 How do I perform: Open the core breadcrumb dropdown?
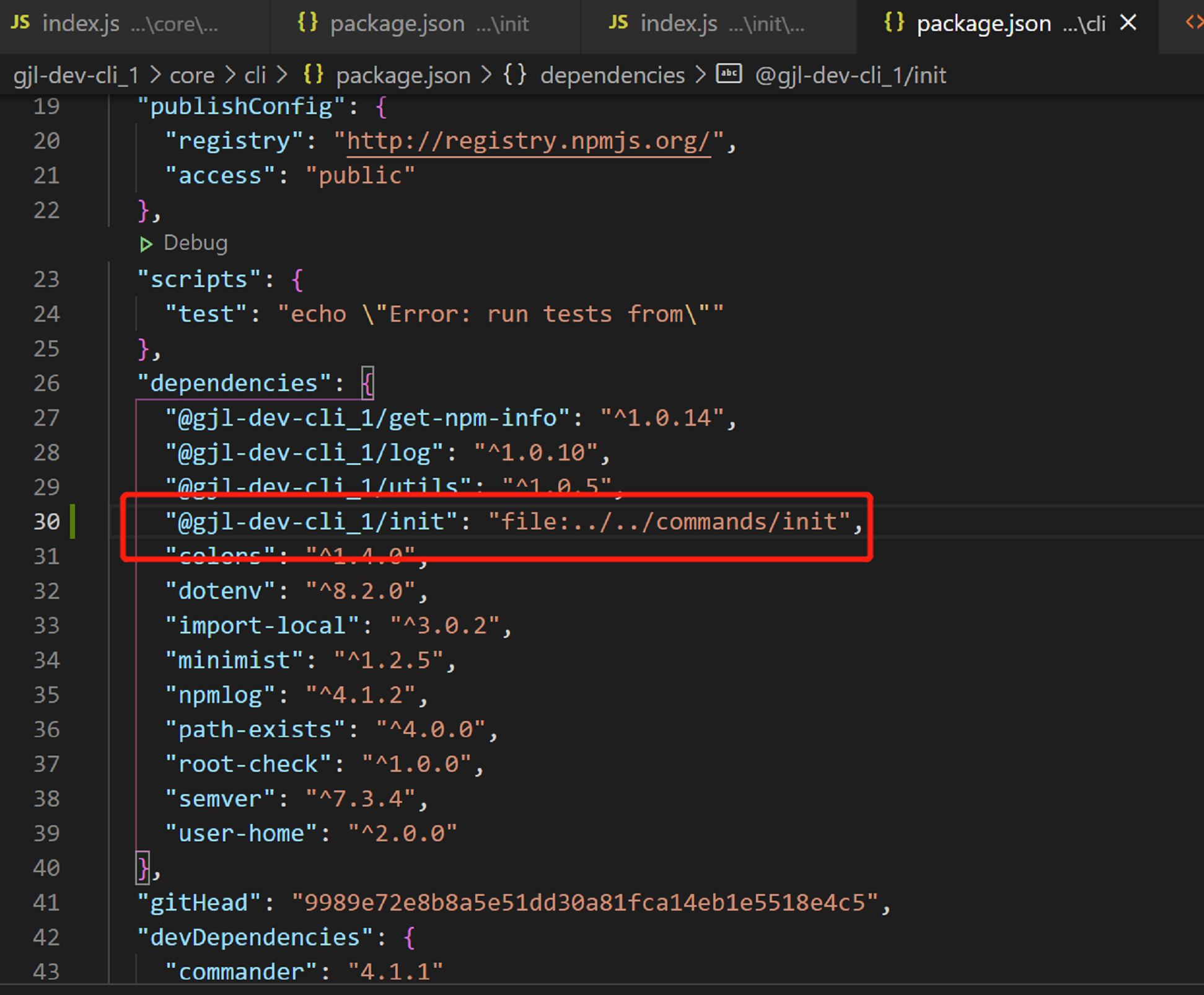point(191,75)
